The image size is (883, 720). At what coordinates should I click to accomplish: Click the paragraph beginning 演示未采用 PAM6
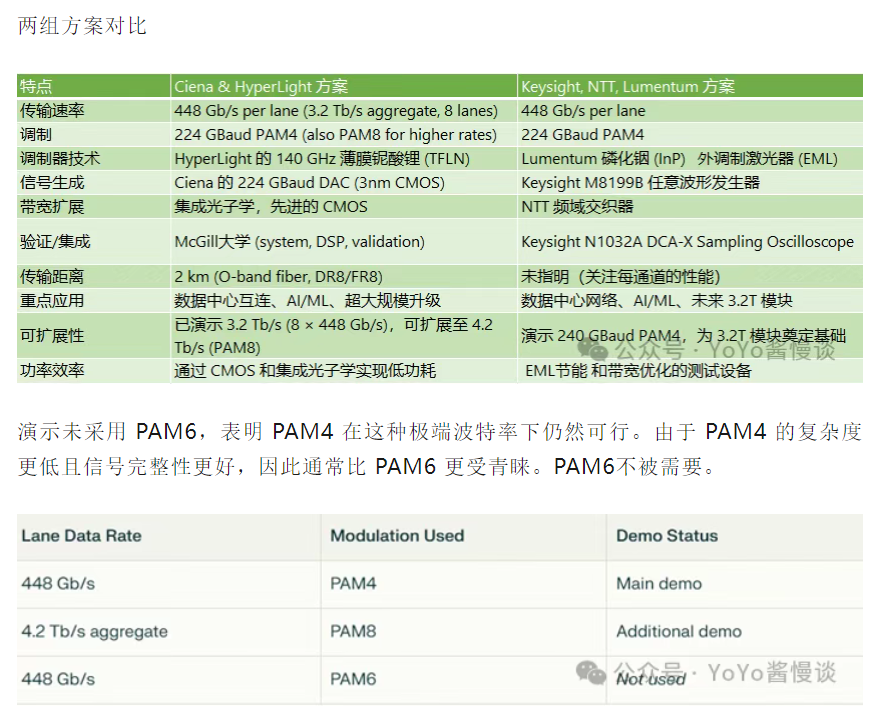tap(439, 449)
